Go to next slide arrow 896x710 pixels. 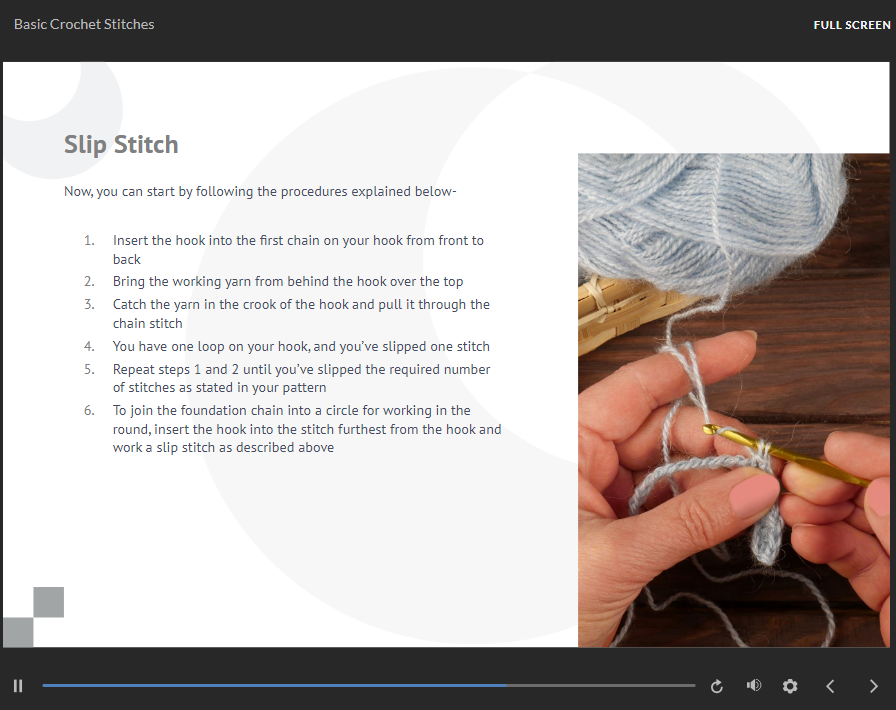873,686
